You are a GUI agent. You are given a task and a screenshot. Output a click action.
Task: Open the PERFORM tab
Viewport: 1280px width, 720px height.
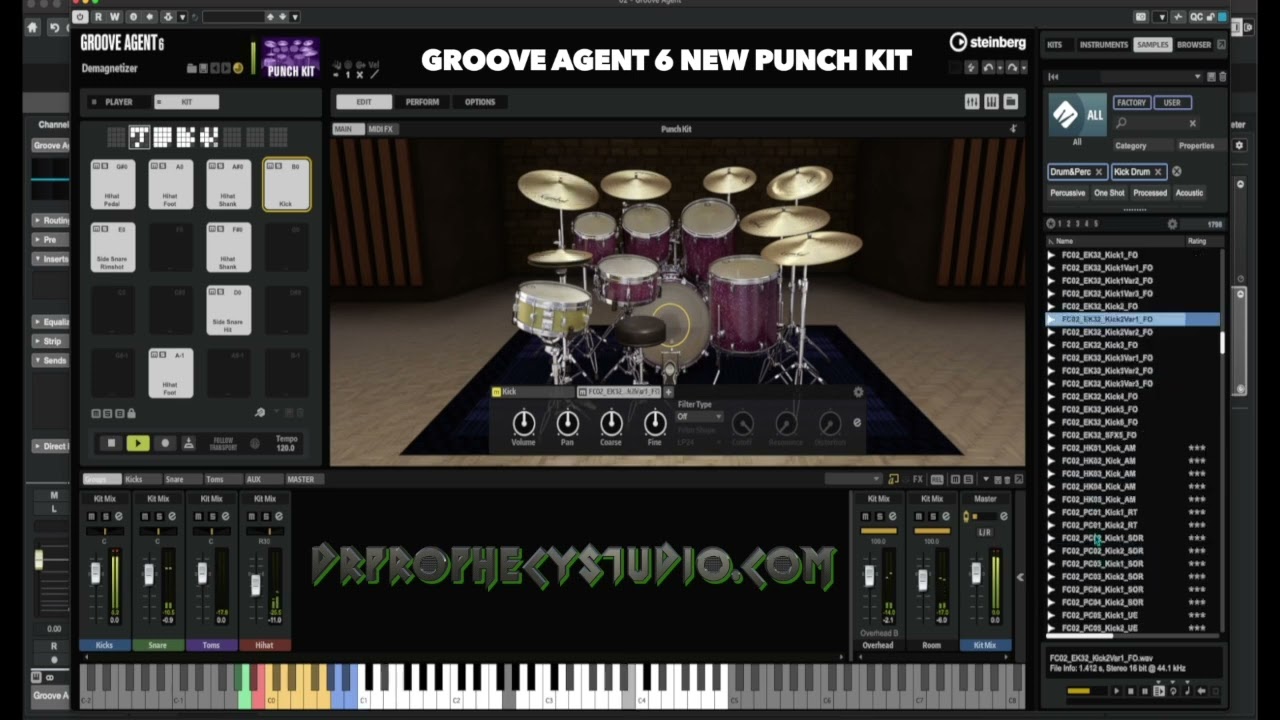point(422,102)
